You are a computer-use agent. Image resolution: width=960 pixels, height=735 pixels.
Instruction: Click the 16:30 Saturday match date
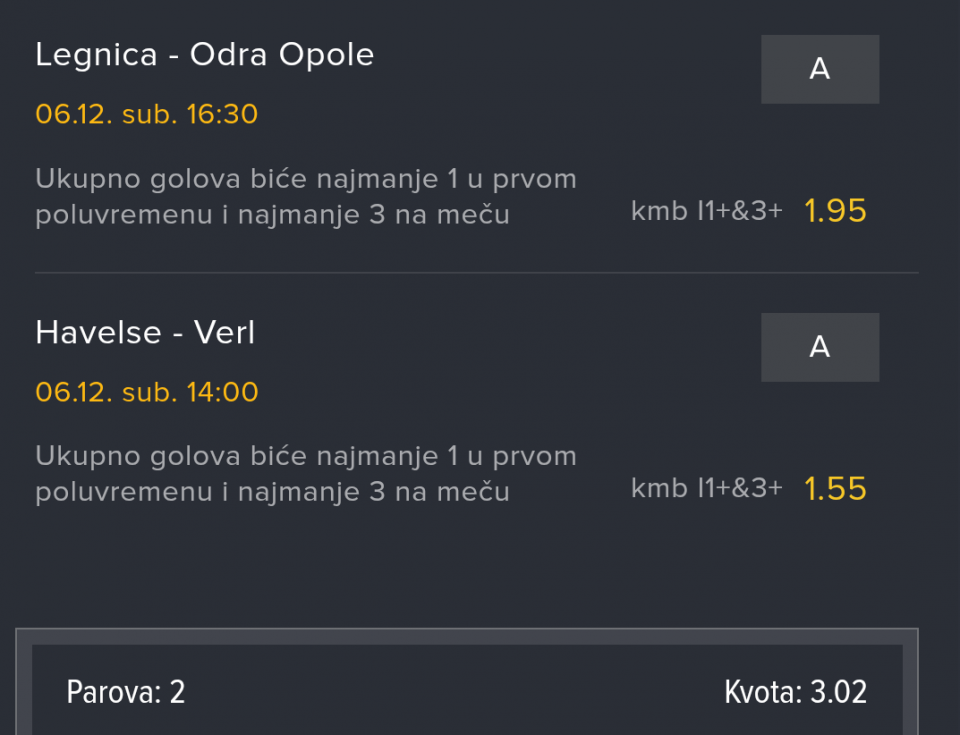(x=146, y=114)
